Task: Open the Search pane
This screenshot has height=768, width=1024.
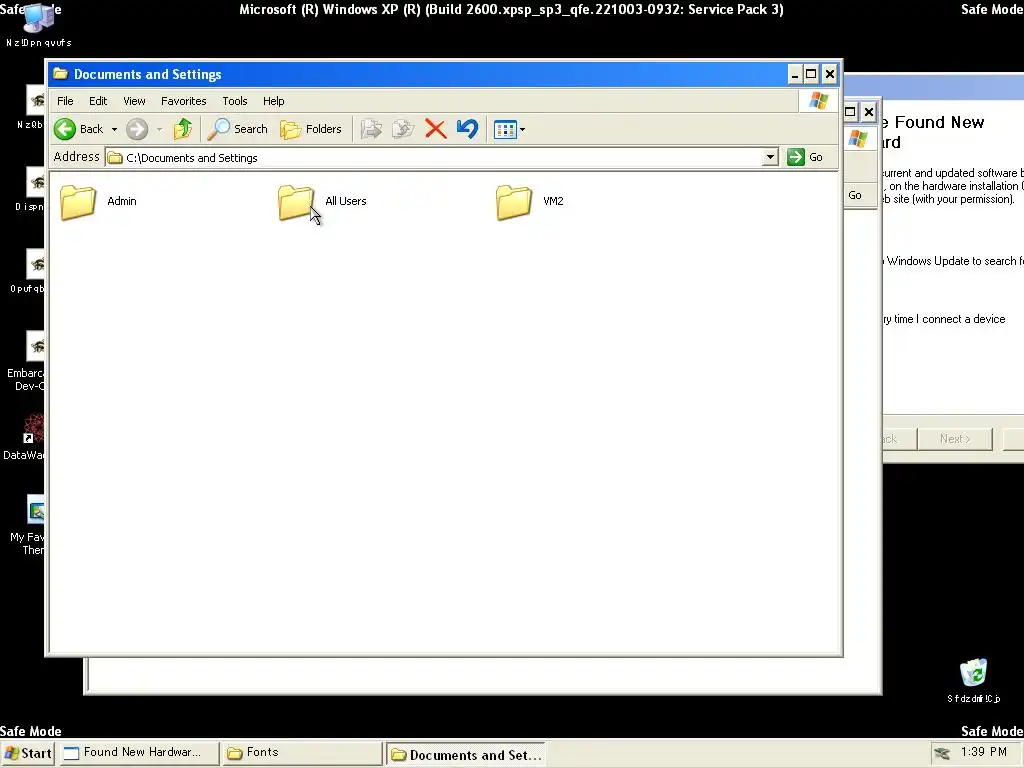Action: [238, 129]
